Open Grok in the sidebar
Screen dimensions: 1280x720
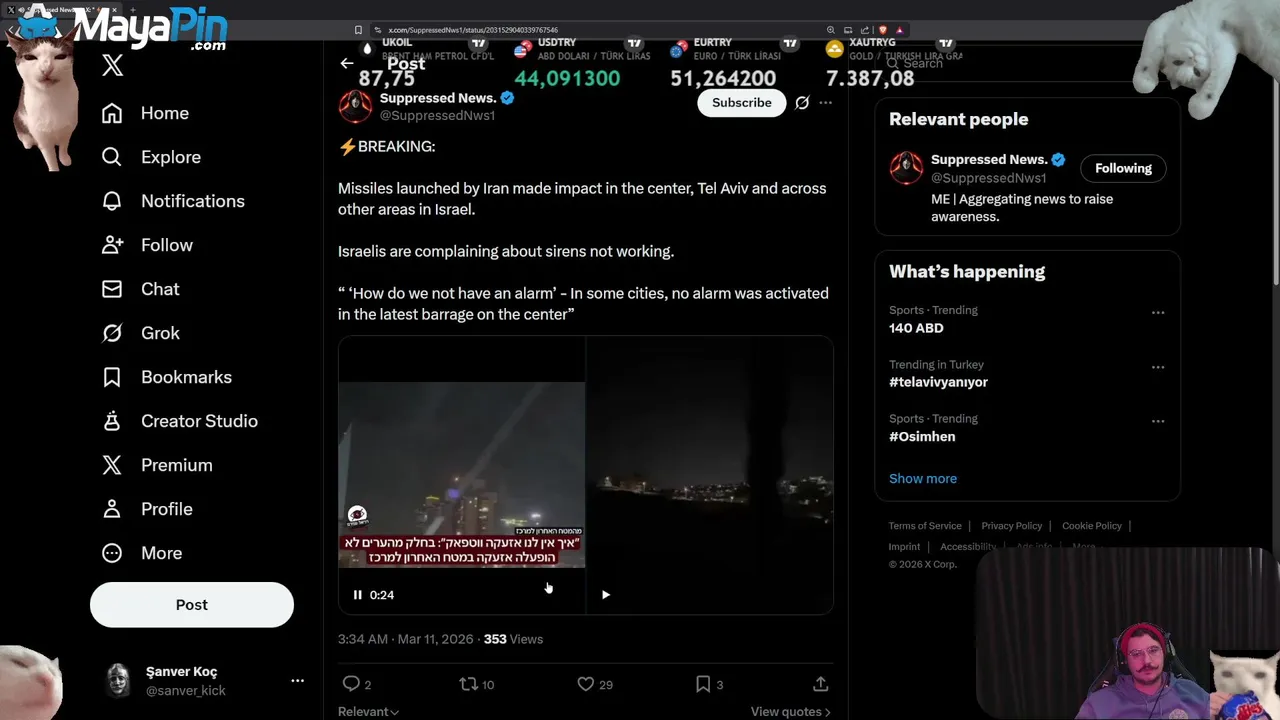(141, 333)
